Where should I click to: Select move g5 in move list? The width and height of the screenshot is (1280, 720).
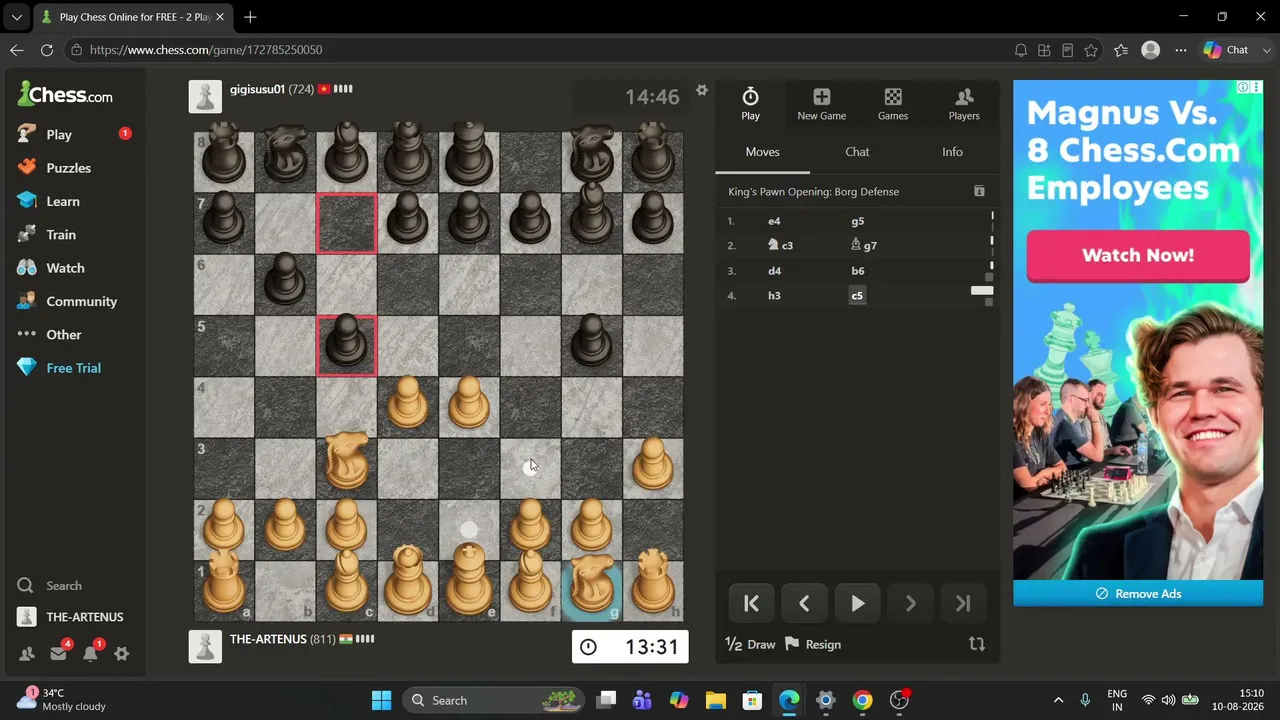tap(858, 221)
